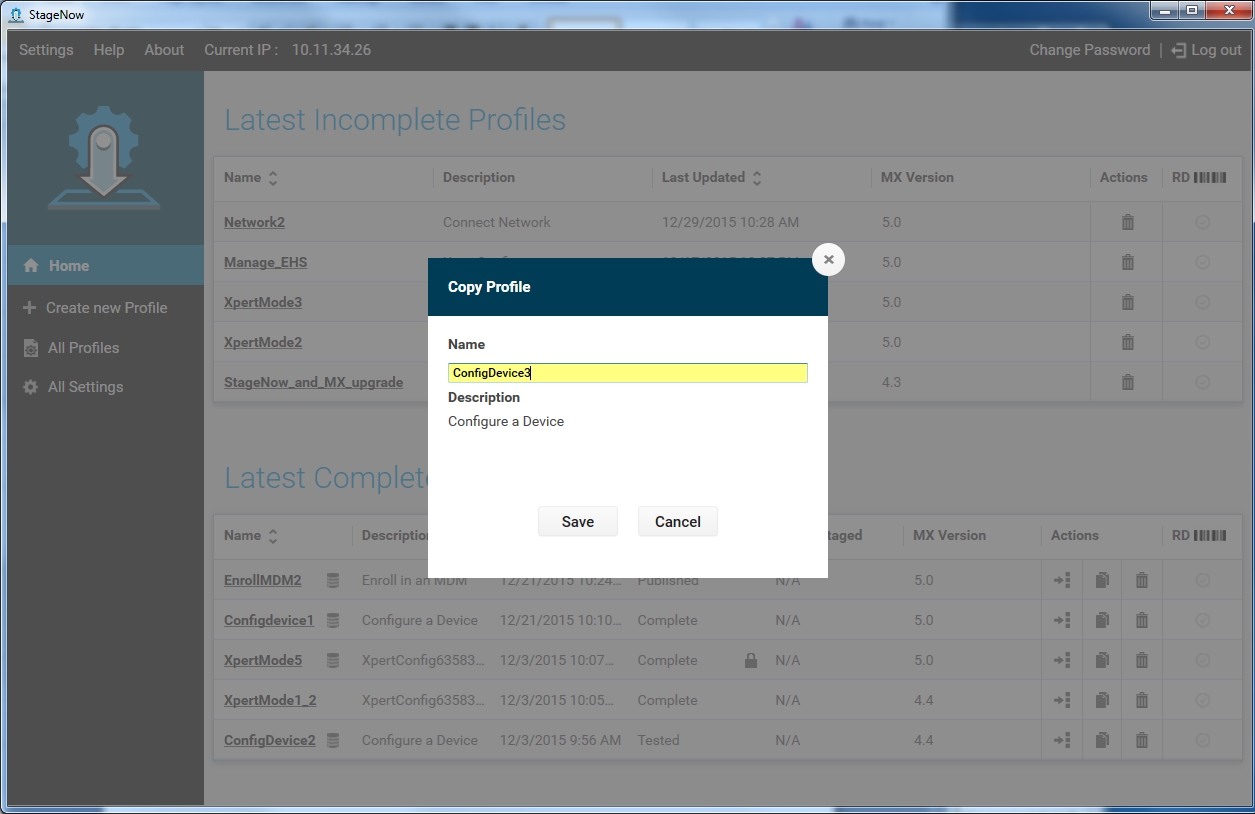
Task: Sort incomplete profiles by Name arrows
Action: [273, 178]
